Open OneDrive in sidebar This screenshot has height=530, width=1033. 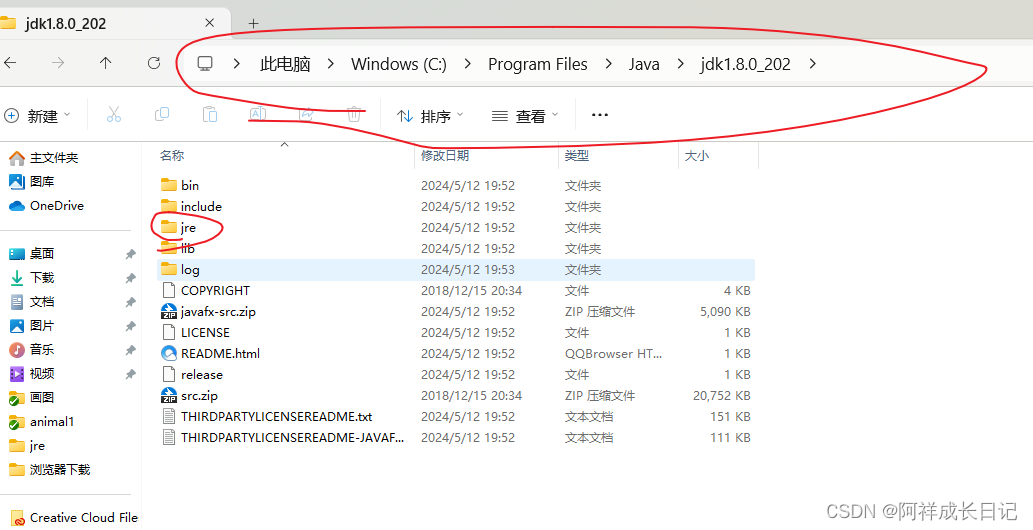point(46,206)
